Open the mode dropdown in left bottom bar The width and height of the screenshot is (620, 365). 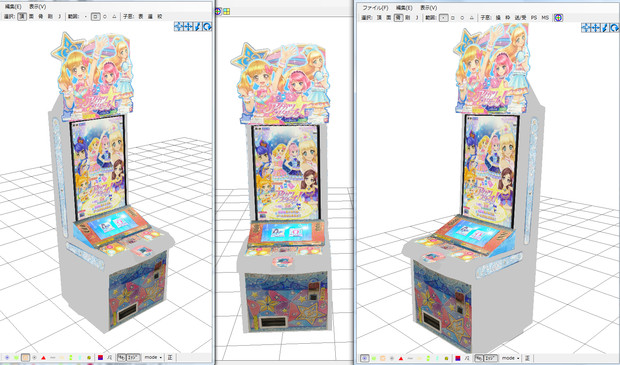[x=153, y=357]
